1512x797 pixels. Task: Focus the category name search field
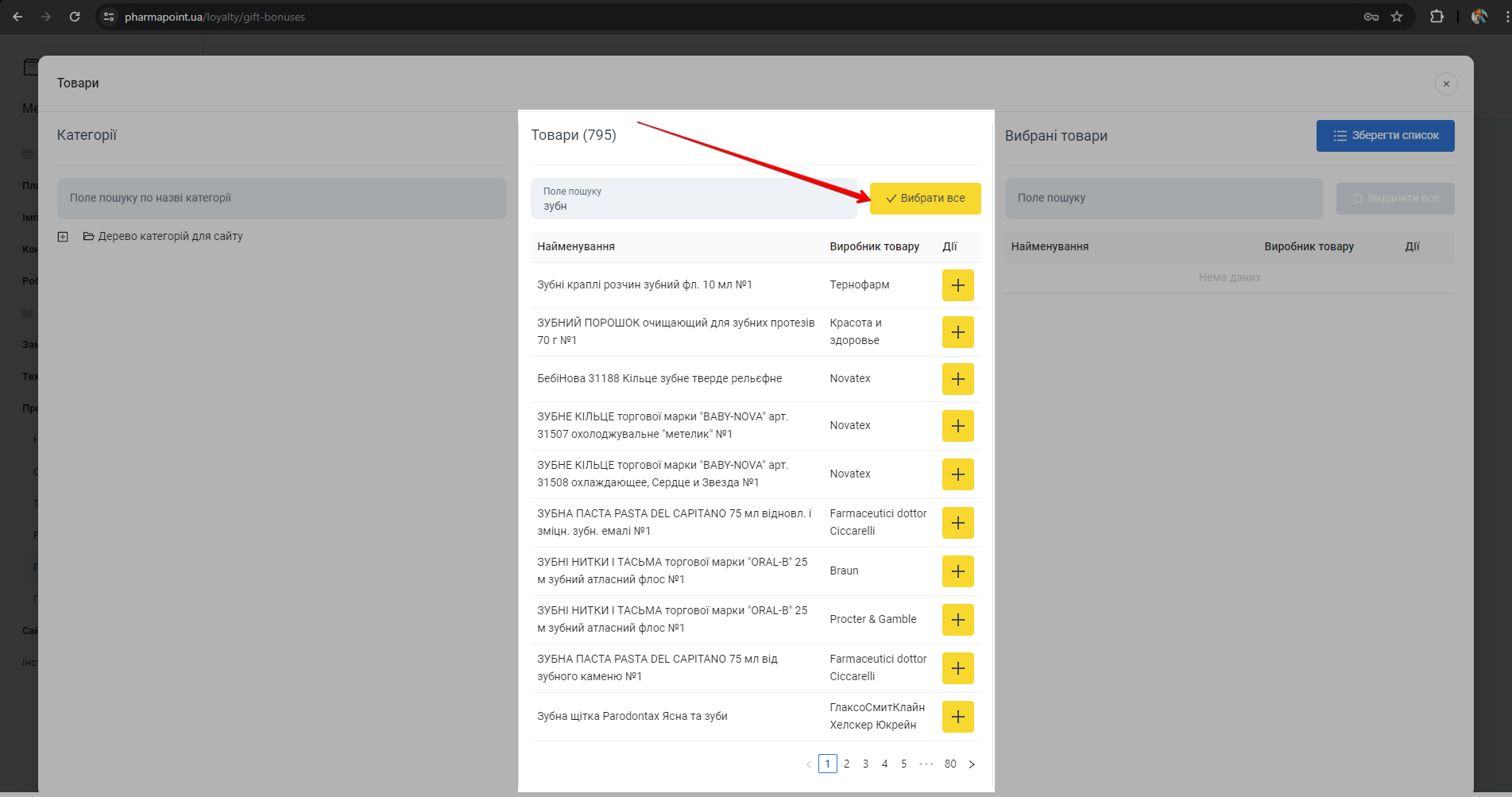coord(281,199)
